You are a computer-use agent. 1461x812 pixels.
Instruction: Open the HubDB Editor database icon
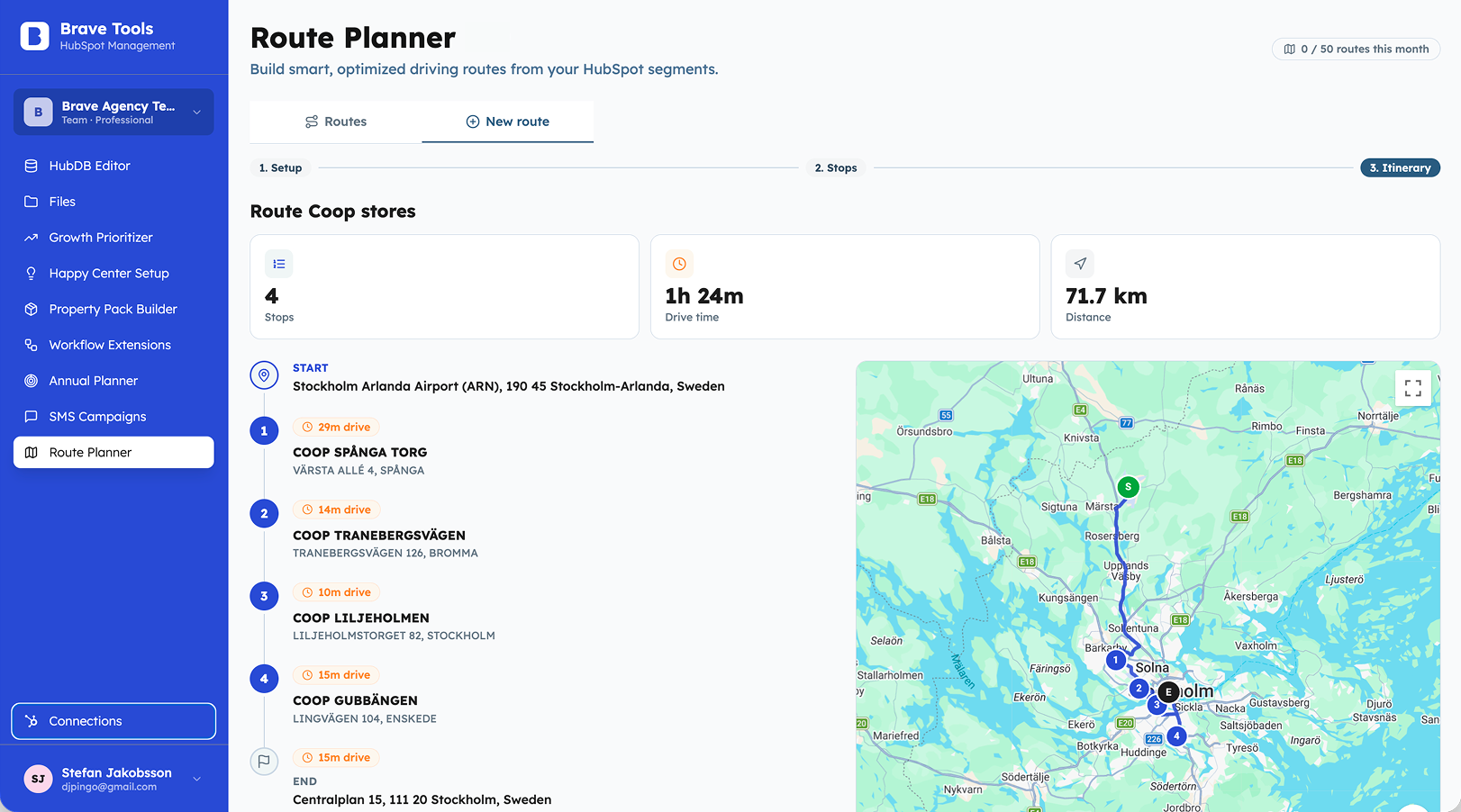point(32,166)
